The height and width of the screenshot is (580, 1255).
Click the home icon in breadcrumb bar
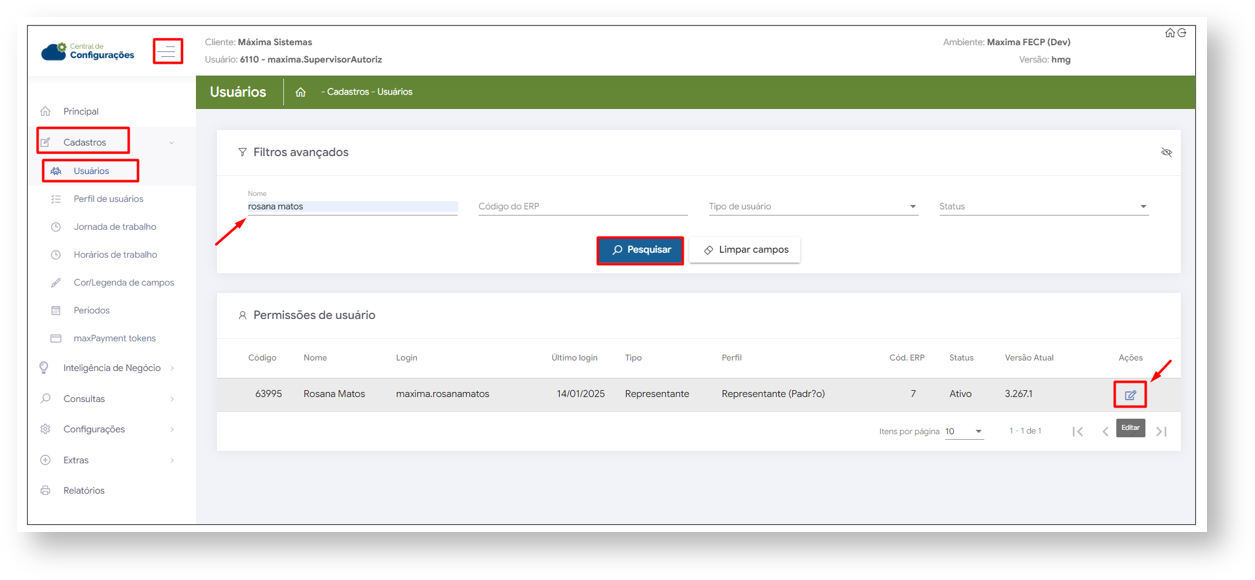coord(300,92)
